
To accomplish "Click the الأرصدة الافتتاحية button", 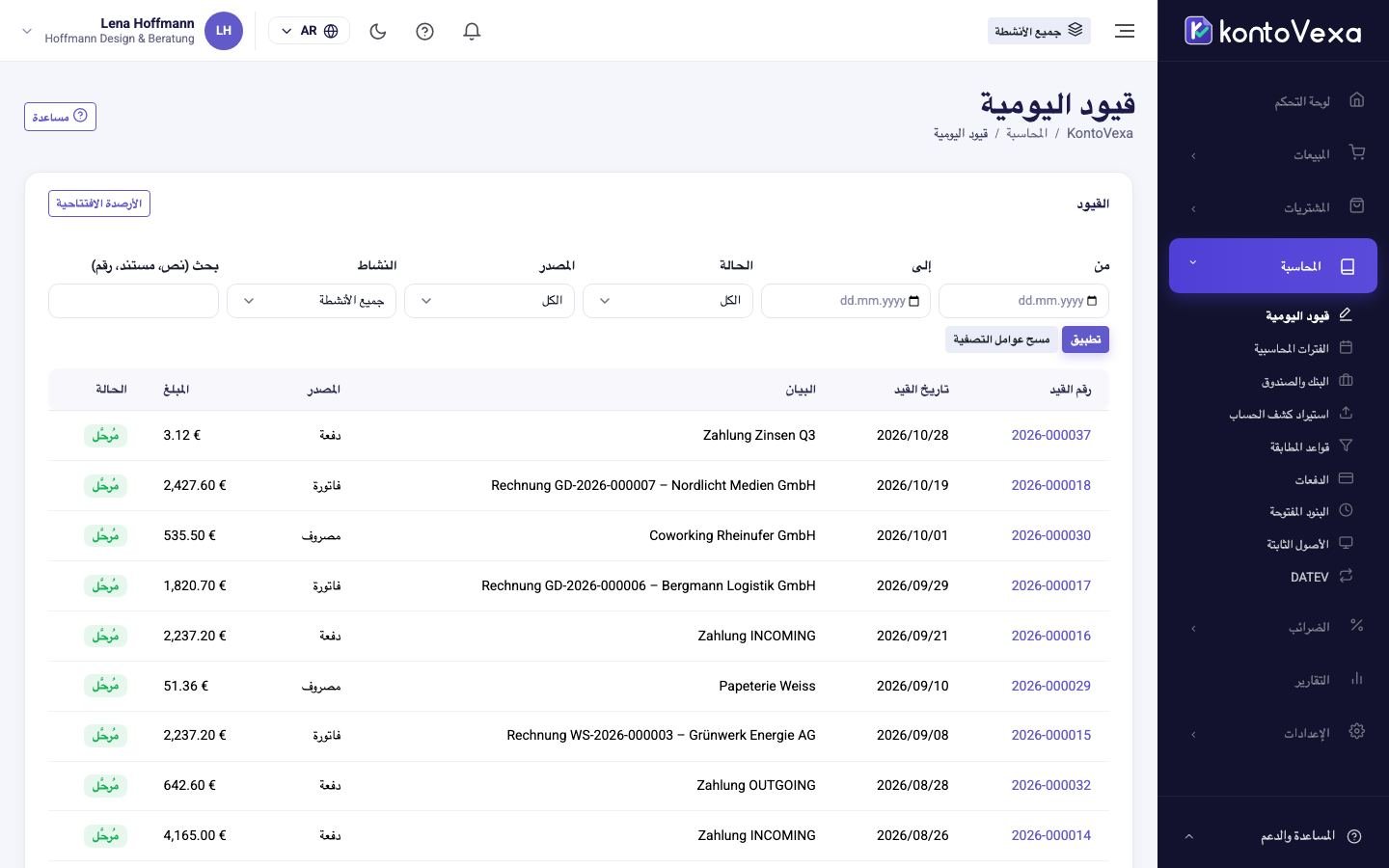I will [x=99, y=203].
